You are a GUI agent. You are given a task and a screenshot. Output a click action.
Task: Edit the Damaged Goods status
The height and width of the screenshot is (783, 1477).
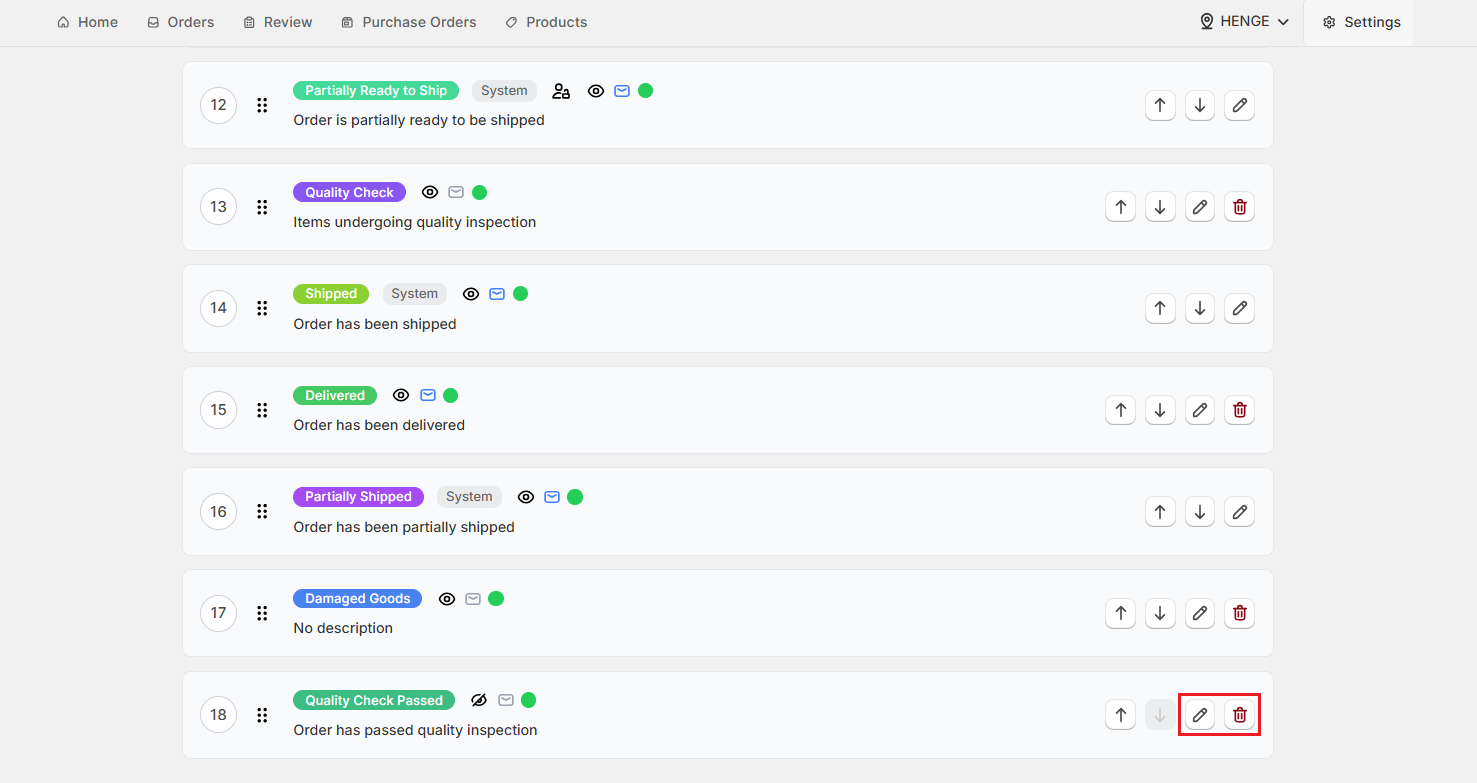[x=1200, y=613]
